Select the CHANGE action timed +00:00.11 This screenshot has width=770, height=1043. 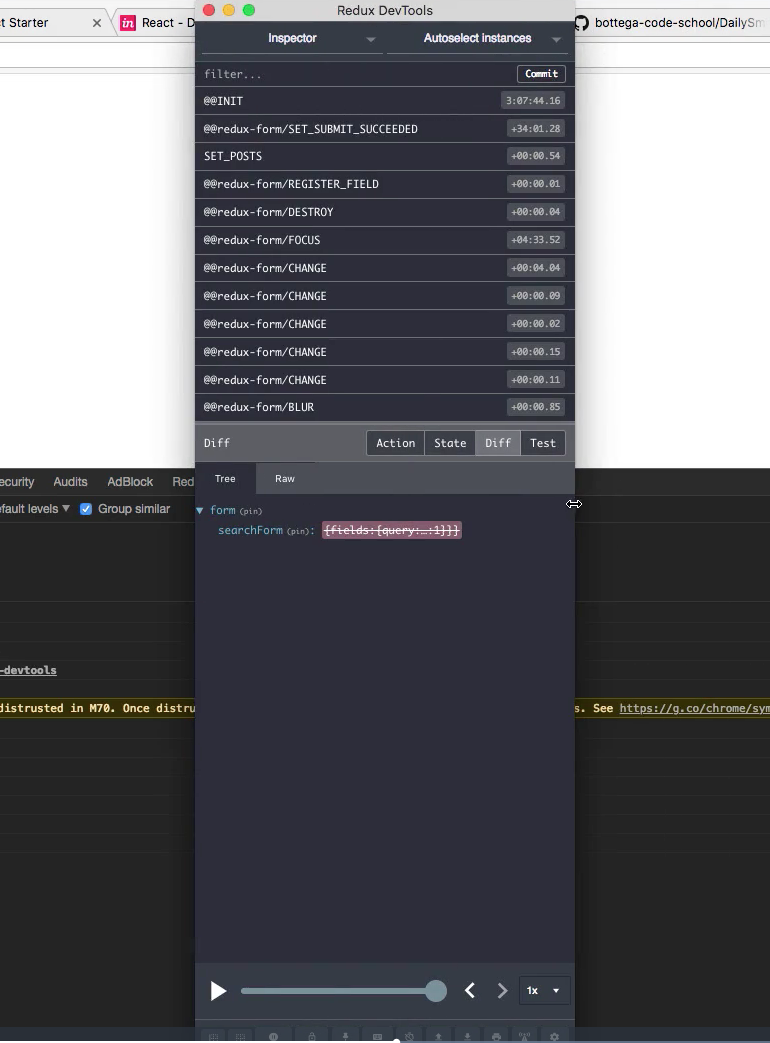pos(384,379)
